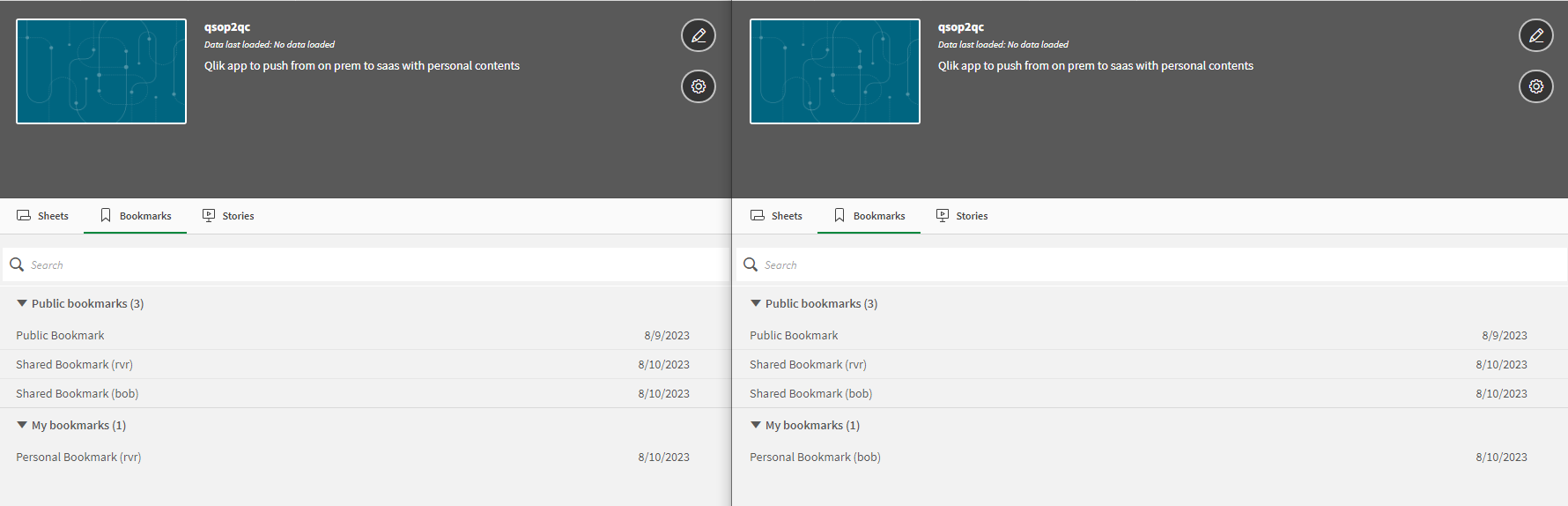Select the app thumbnail in right panel
The image size is (1568, 506).
(x=835, y=71)
